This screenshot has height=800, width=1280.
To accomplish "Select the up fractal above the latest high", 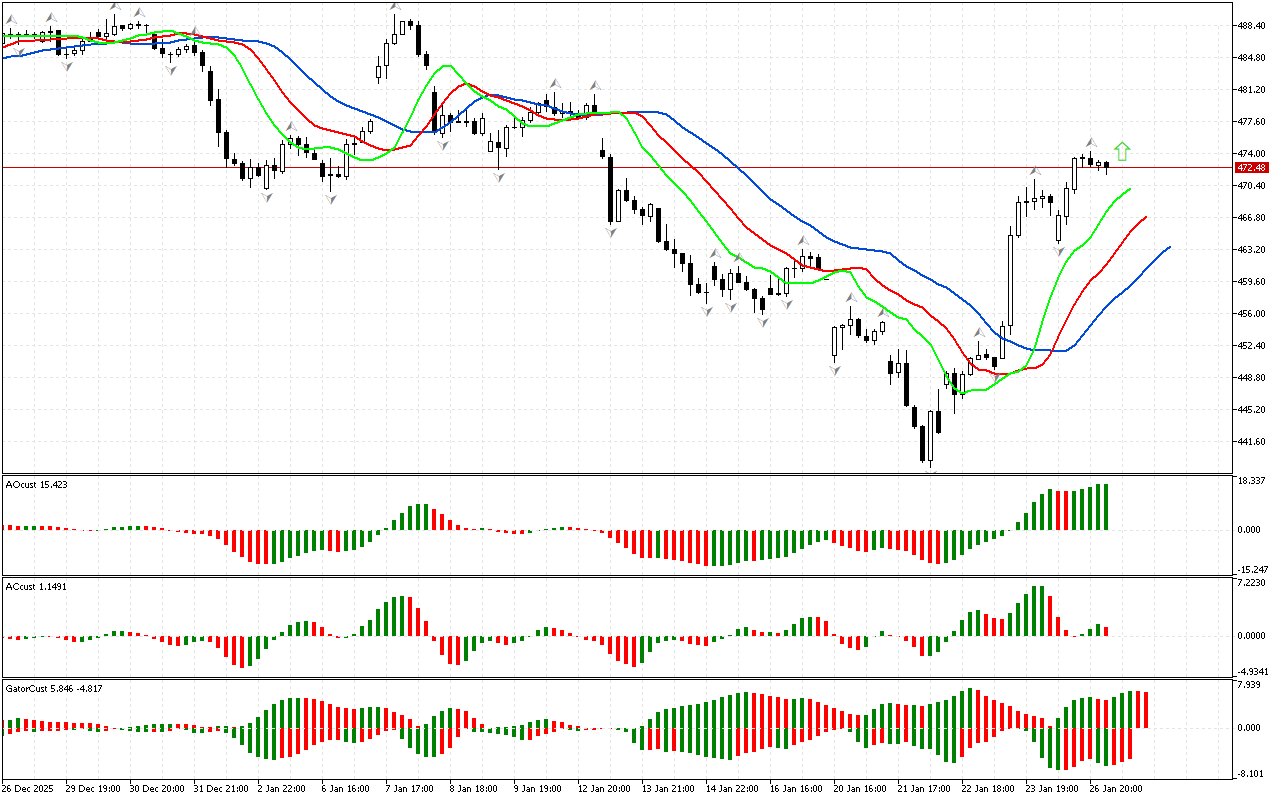I will (1091, 143).
